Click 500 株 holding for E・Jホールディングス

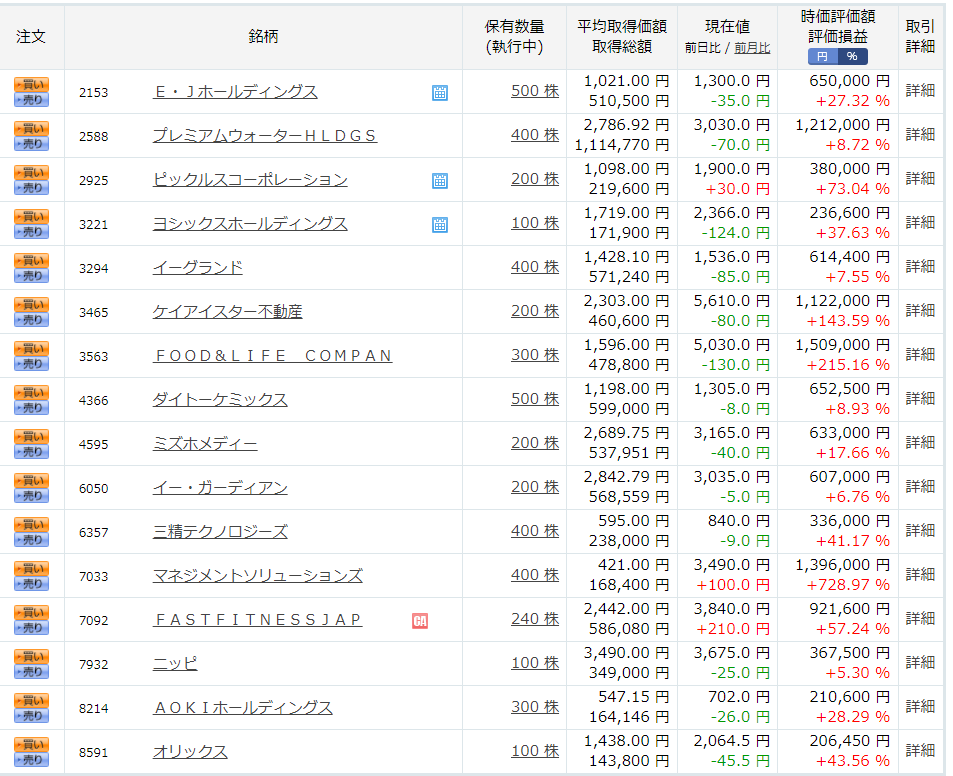(x=535, y=91)
